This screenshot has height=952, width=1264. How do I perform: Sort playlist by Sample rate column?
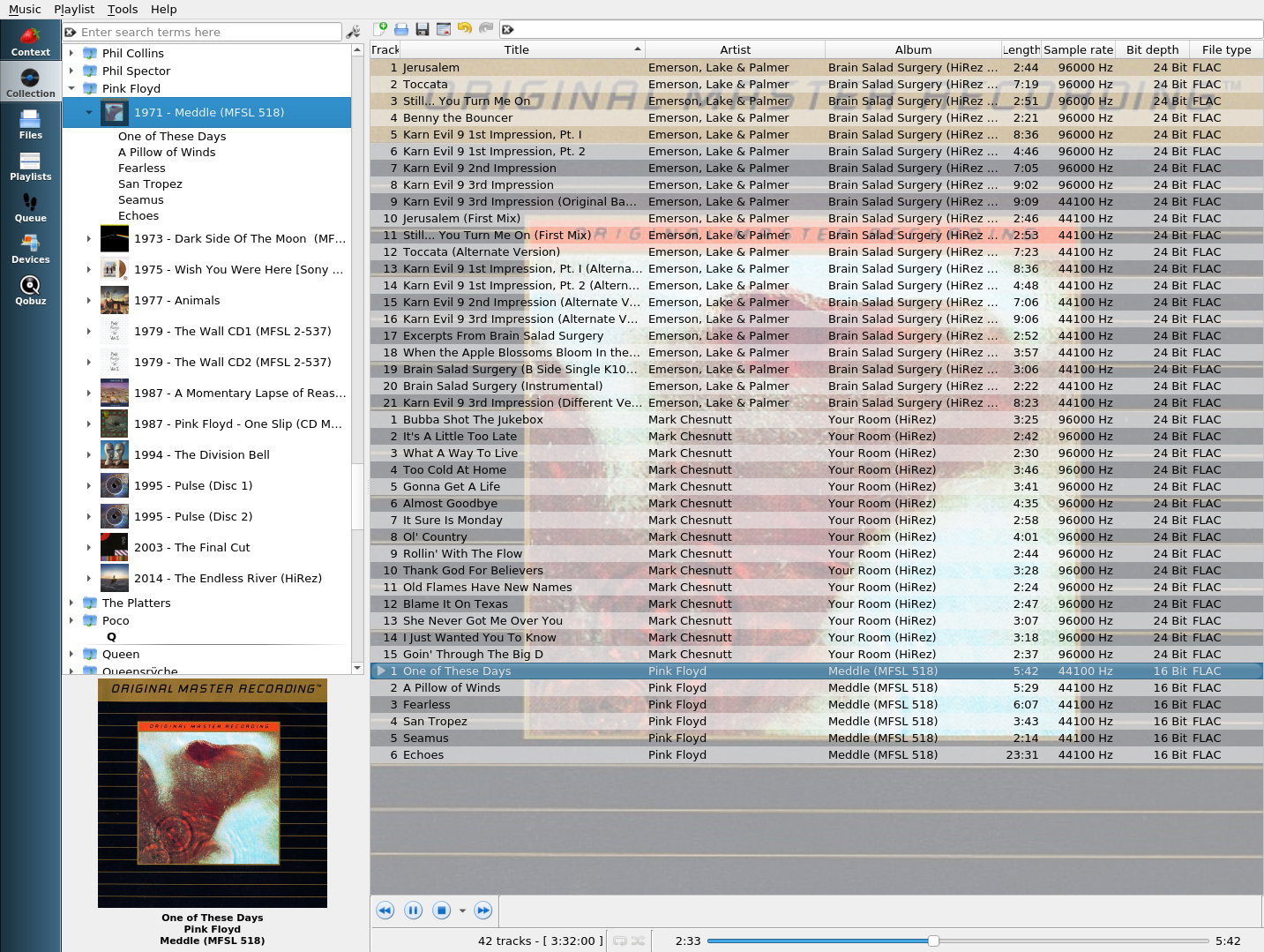click(x=1078, y=49)
